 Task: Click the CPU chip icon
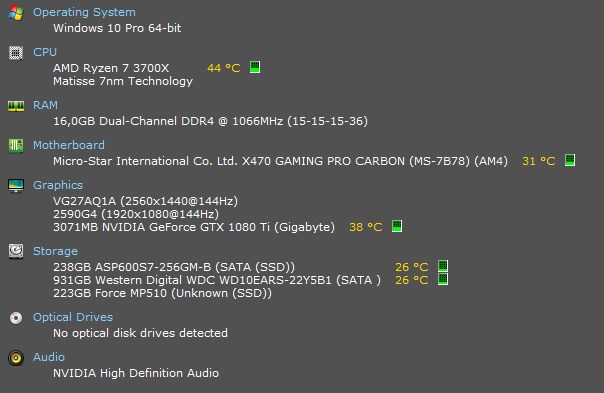[16, 53]
